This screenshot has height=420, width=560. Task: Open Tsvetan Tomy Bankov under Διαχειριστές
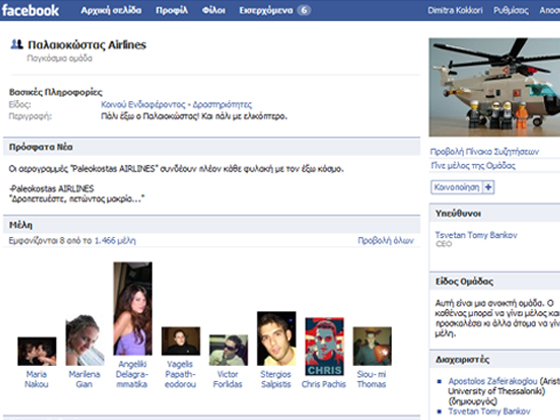coord(489,411)
